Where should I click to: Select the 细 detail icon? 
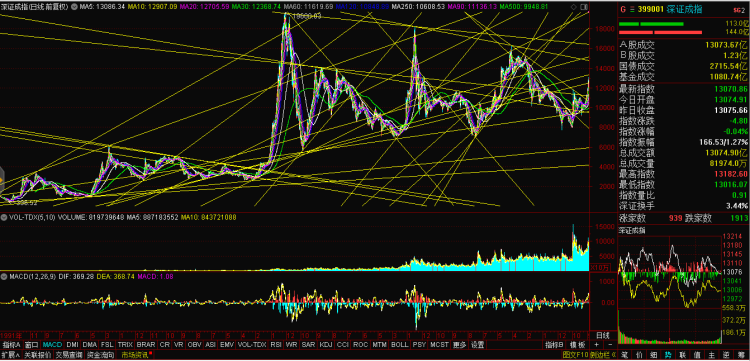pyautogui.click(x=653, y=355)
